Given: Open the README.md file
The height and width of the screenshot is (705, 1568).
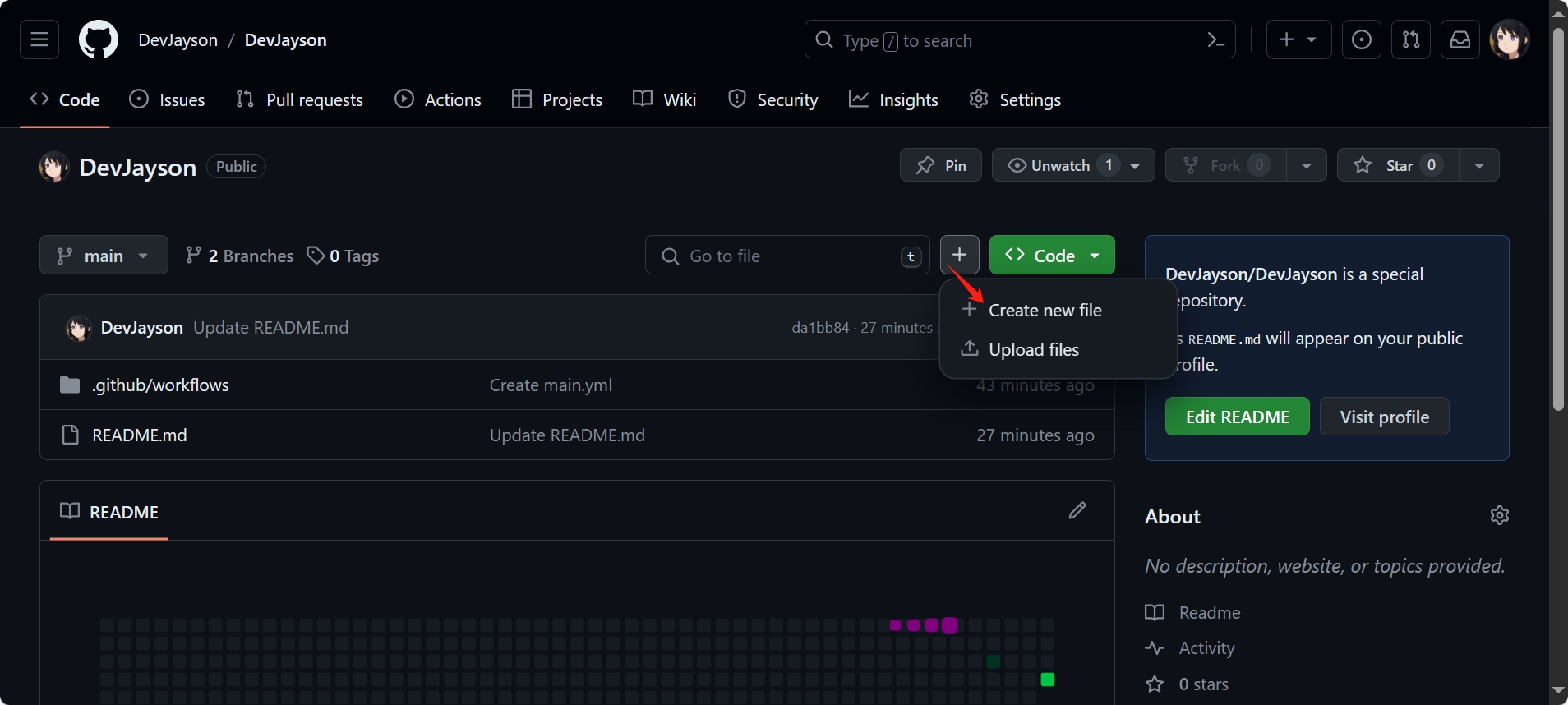Looking at the screenshot, I should pyautogui.click(x=139, y=435).
